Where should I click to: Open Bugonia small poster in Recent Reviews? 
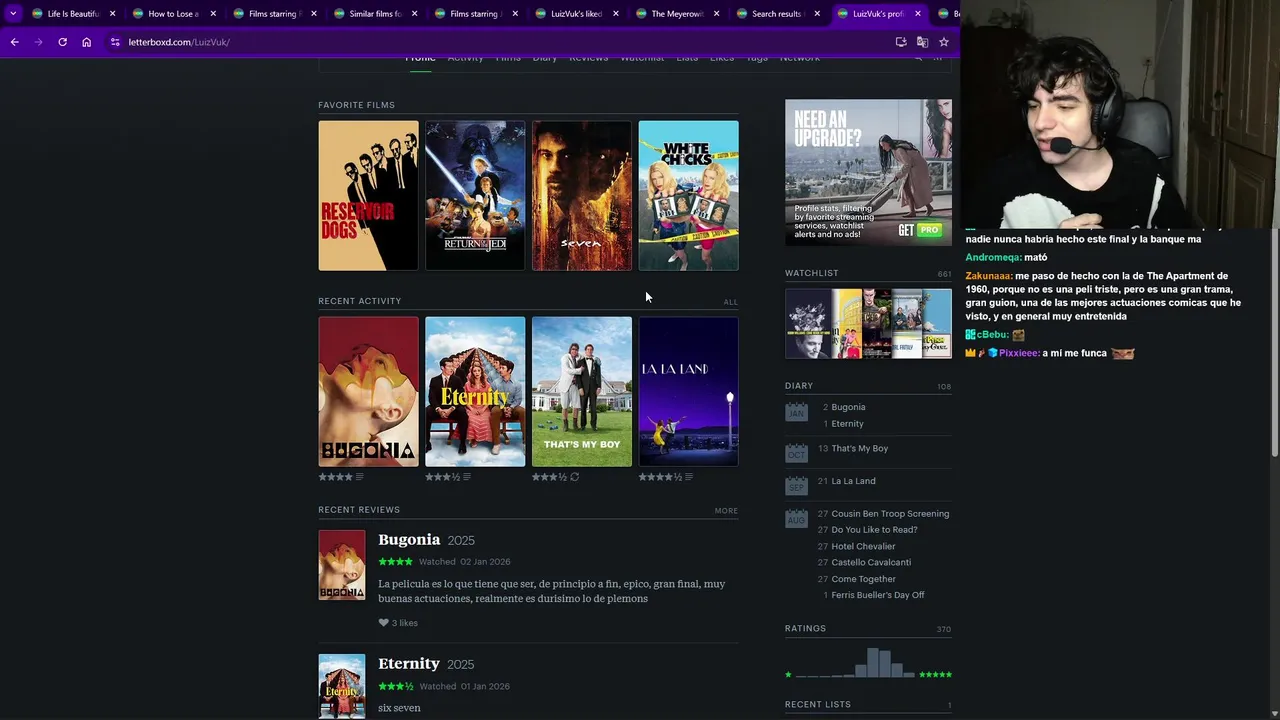(x=342, y=565)
